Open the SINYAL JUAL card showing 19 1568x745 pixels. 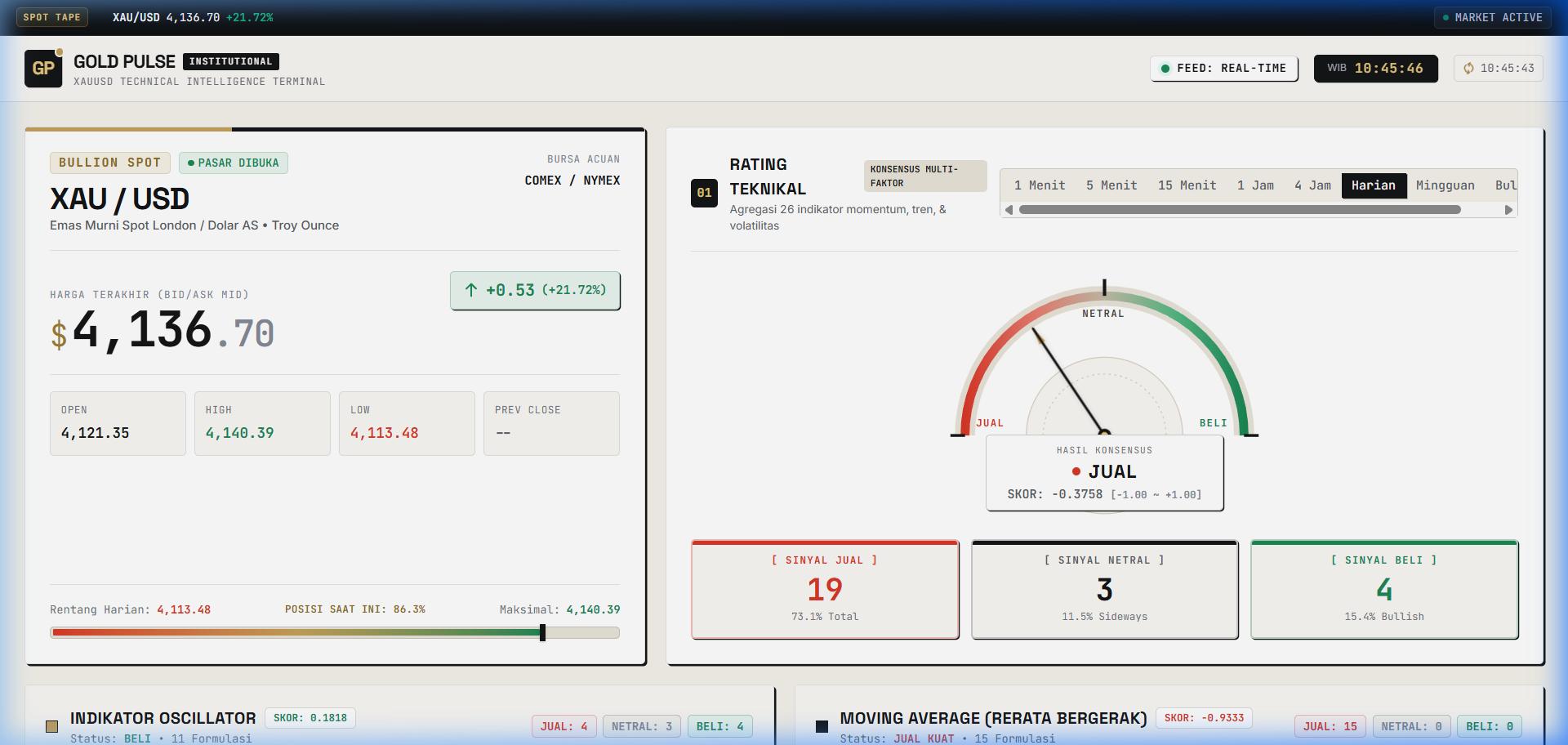click(x=825, y=589)
